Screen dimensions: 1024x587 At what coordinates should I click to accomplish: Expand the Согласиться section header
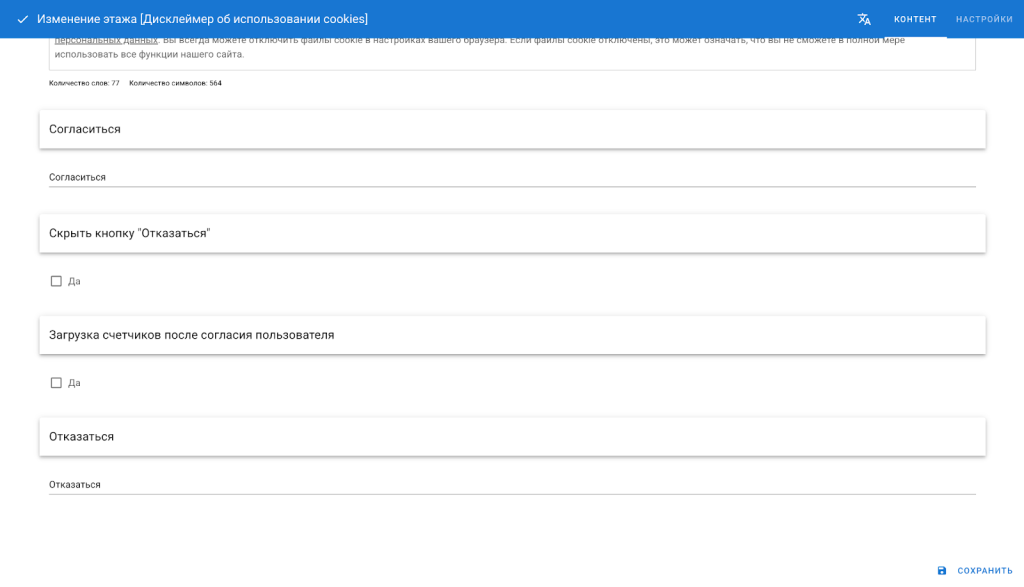(x=512, y=129)
